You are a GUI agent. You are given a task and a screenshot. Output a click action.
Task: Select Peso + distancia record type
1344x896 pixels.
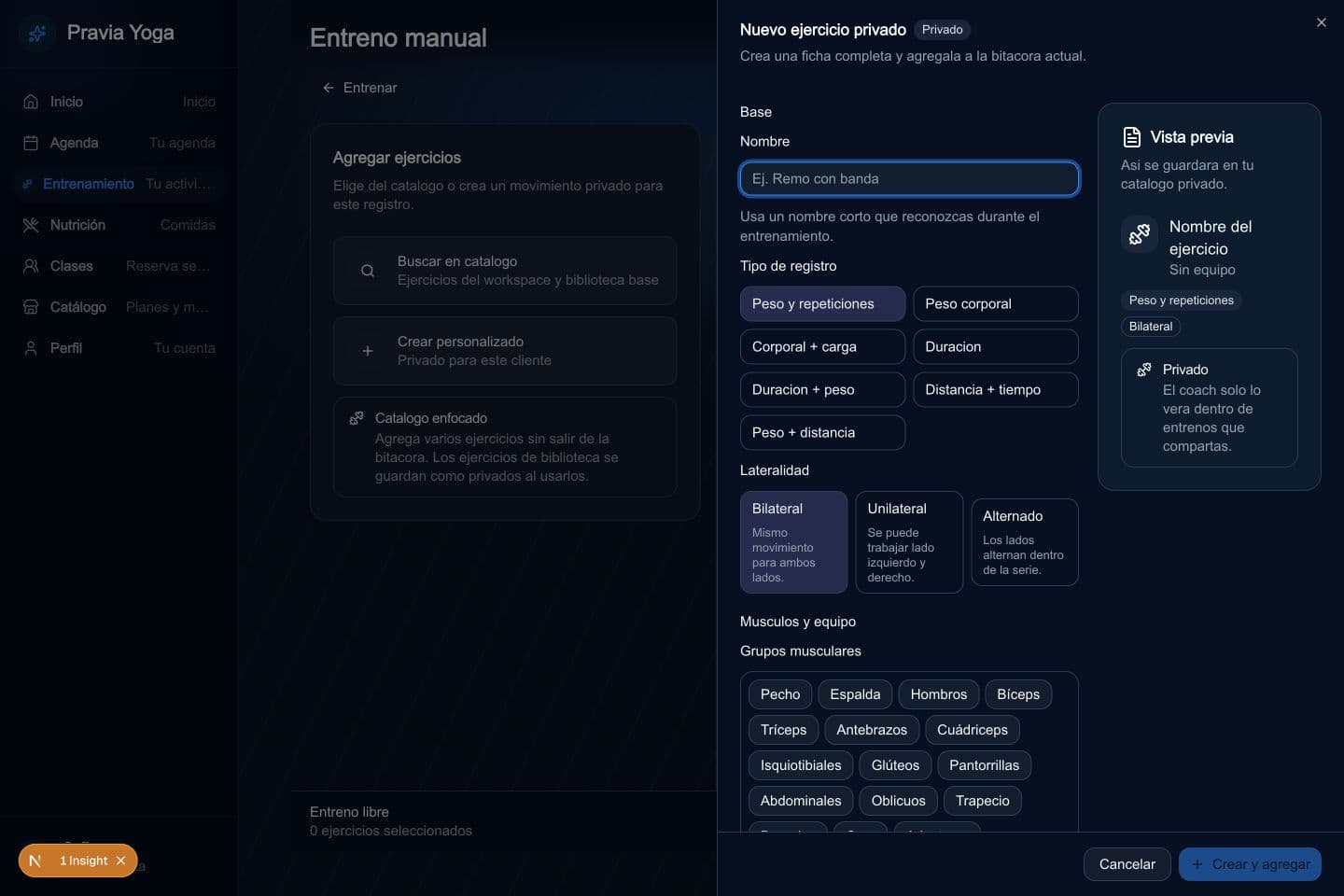(822, 433)
